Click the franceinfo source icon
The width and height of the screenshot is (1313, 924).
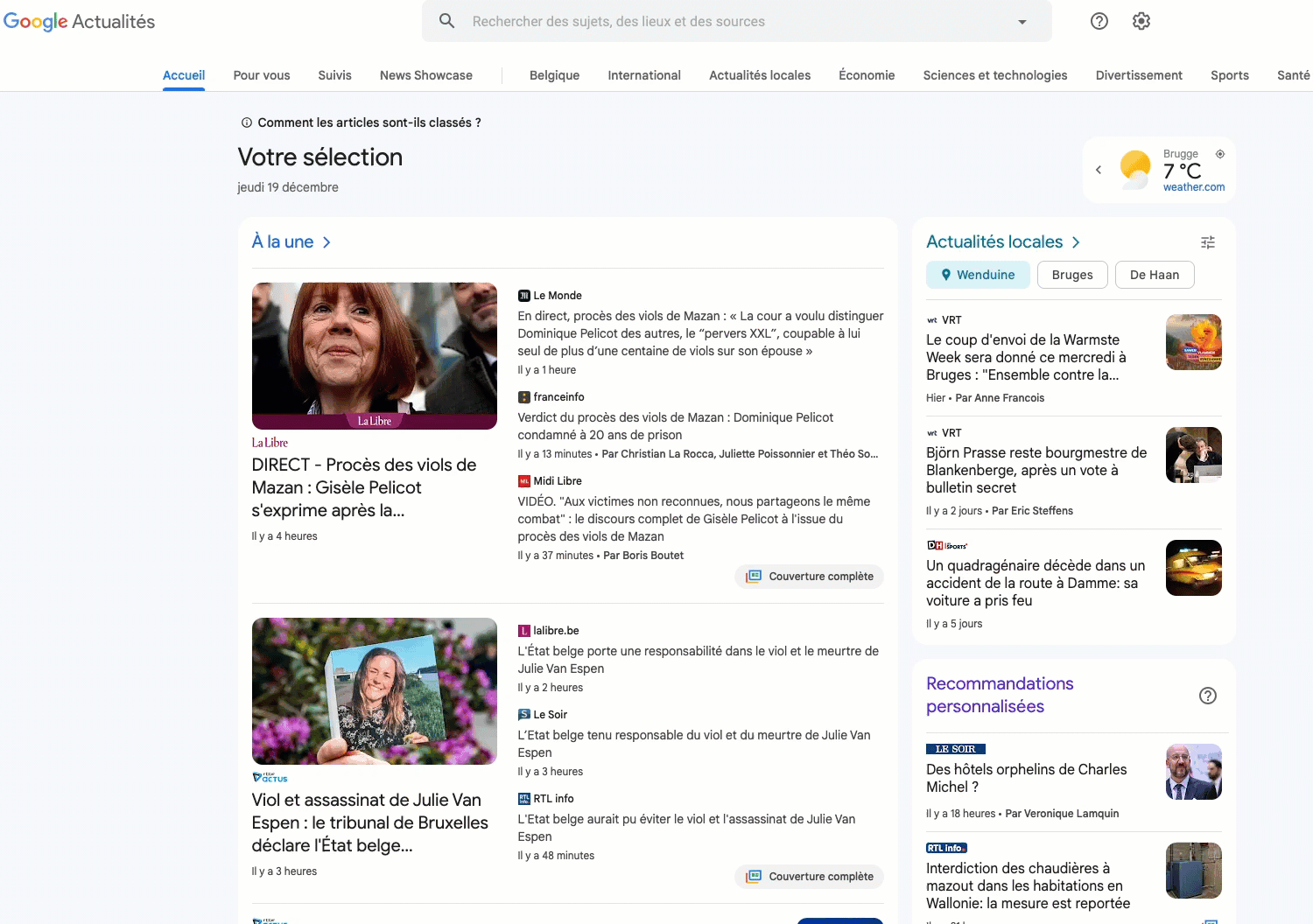click(x=523, y=397)
